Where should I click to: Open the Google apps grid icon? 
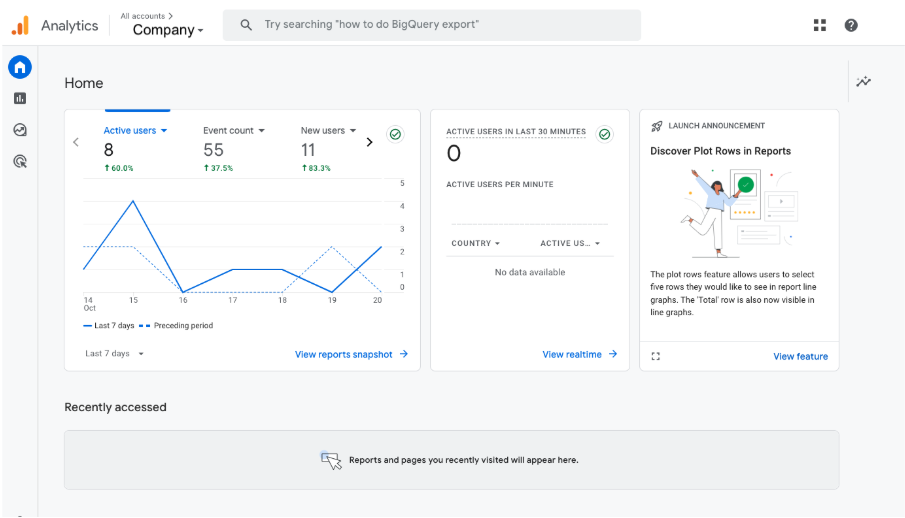820,25
